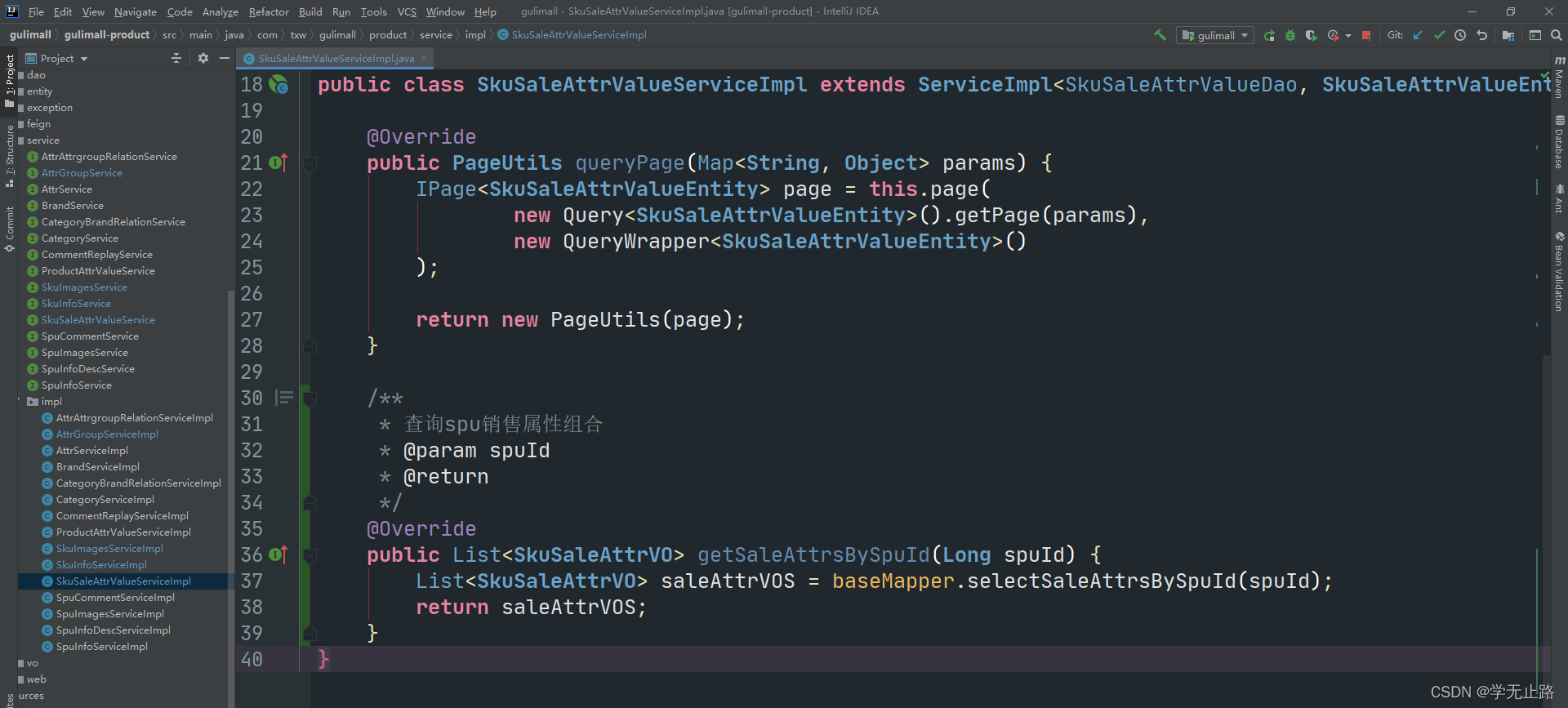Update project with the blue Git arrow

point(1418,35)
